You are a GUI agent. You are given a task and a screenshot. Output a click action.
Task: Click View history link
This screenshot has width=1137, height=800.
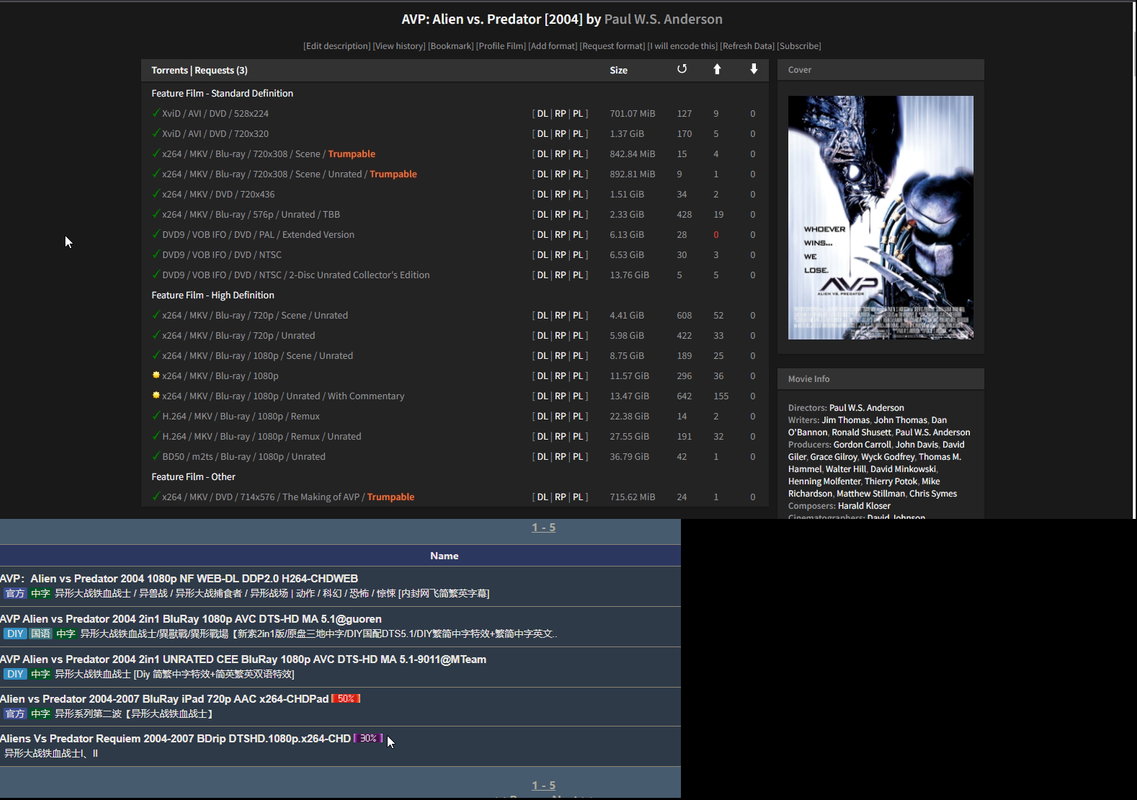(x=399, y=46)
